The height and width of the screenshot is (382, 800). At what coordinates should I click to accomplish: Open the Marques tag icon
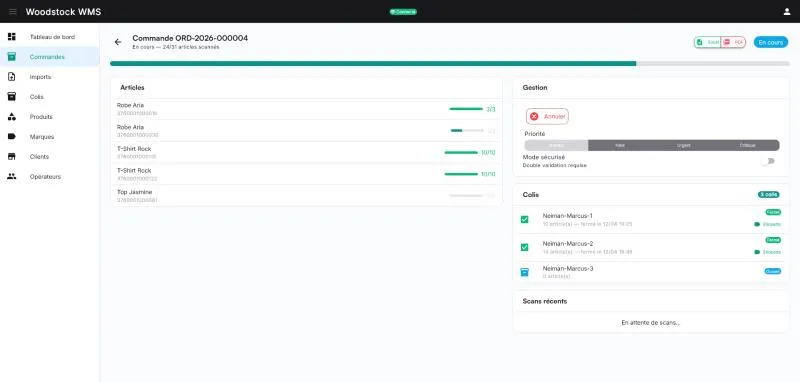click(x=12, y=136)
